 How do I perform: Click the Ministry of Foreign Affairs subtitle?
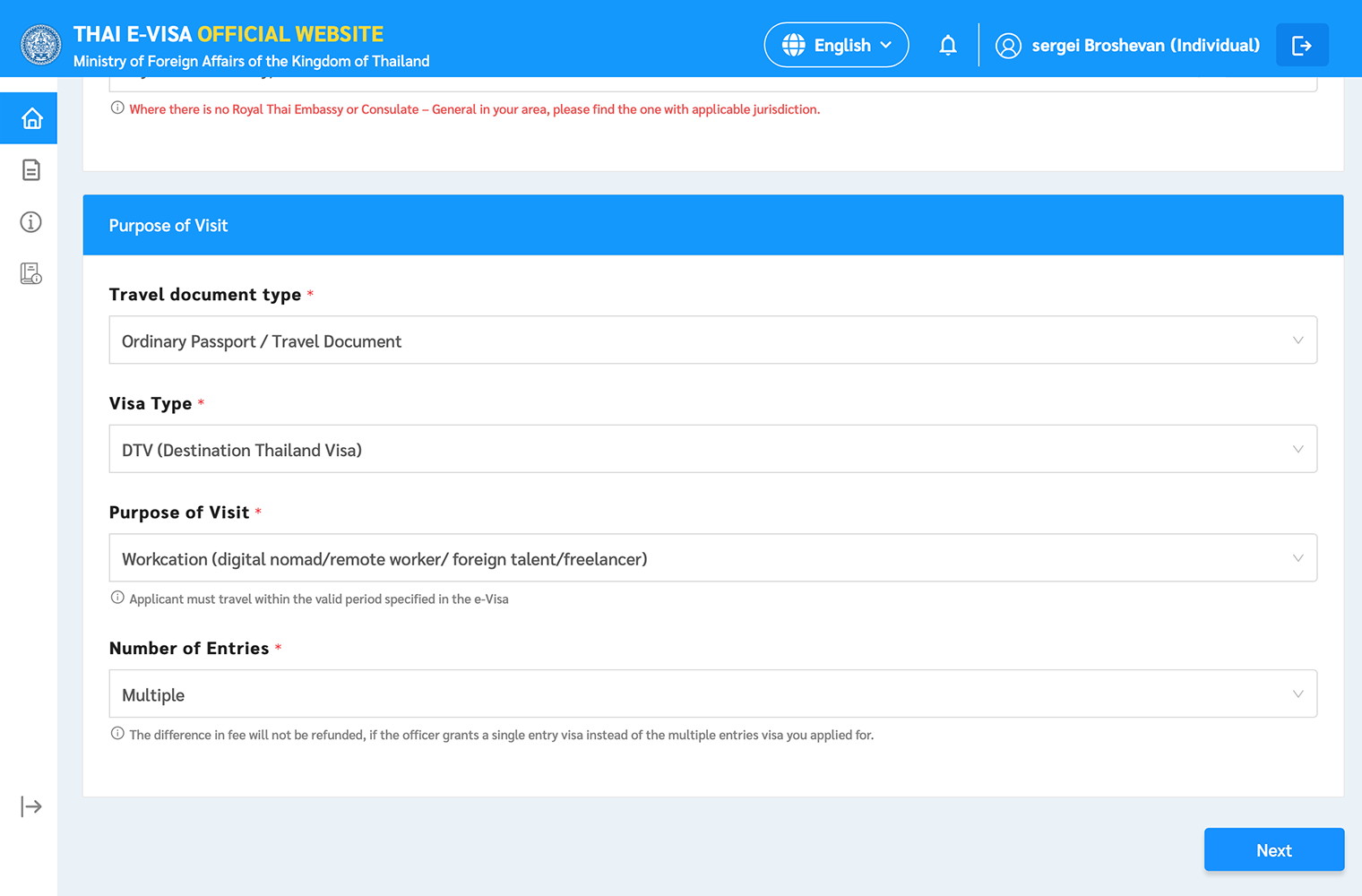(x=252, y=61)
